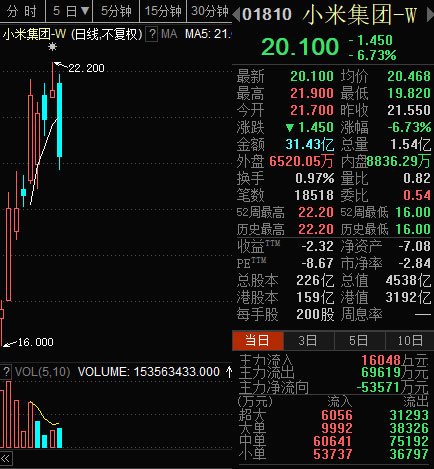Screen dimensions: 434x469
Task: Click the latest cyan candlestick
Action: tap(59, 122)
